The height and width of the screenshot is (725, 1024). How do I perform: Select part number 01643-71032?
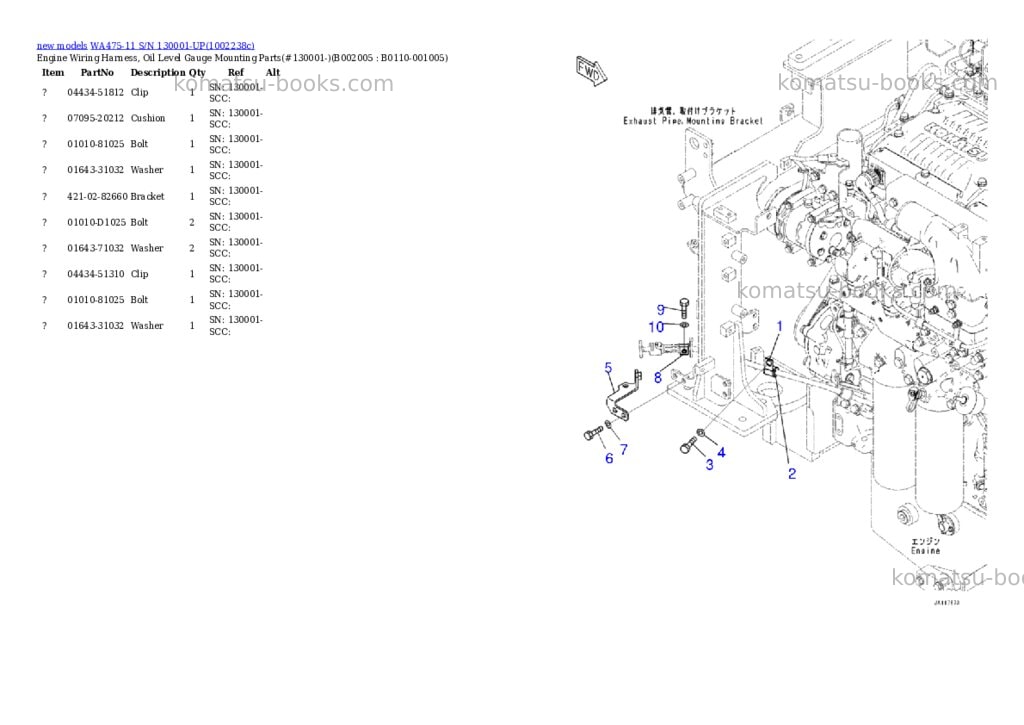[95, 248]
